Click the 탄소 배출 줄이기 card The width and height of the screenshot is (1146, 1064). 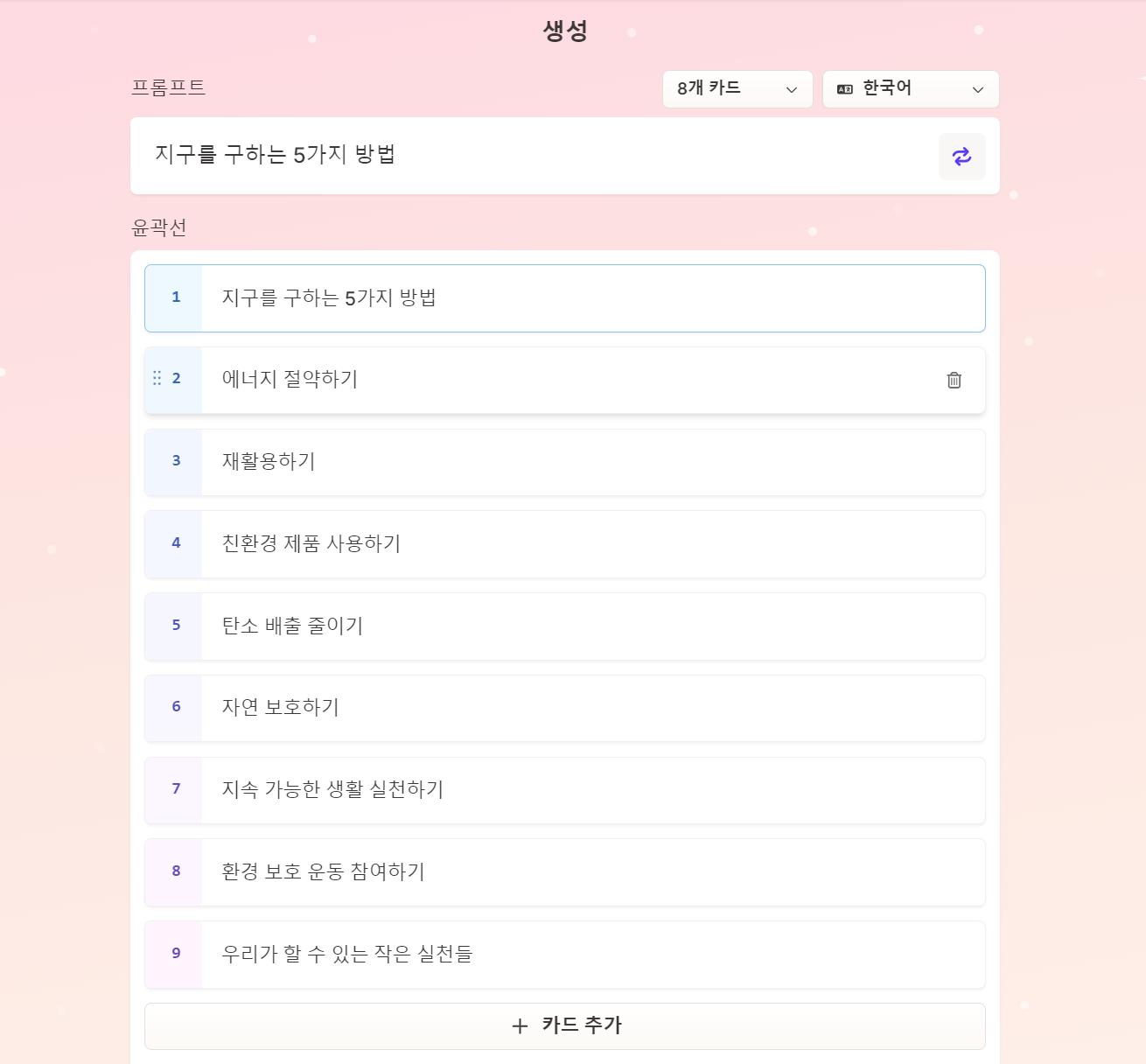(x=565, y=626)
